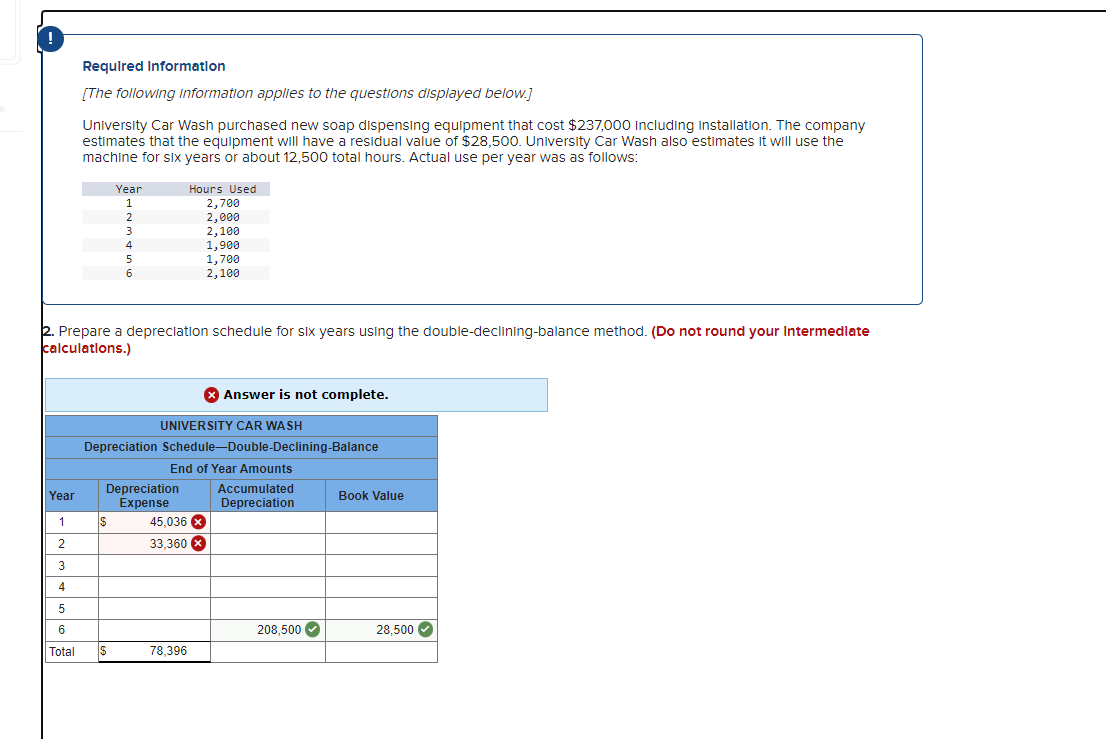Screen dimensions: 1106x742
Task: Select Year 5 book value cell
Action: (x=382, y=609)
